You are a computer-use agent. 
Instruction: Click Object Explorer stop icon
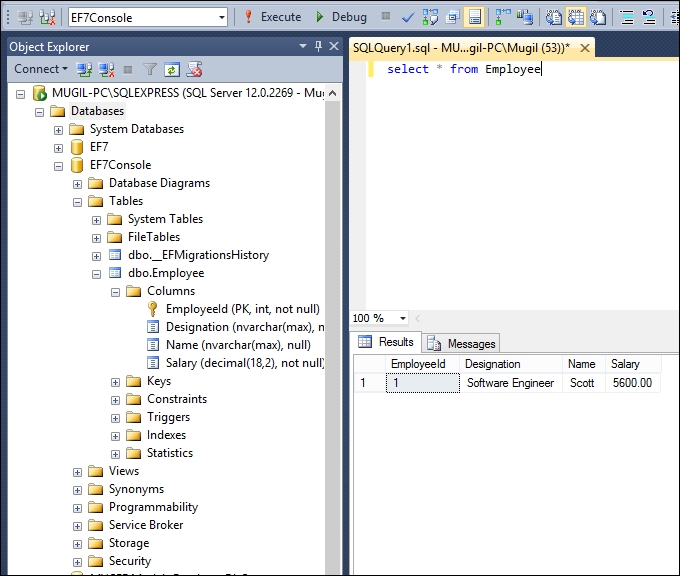(x=128, y=69)
